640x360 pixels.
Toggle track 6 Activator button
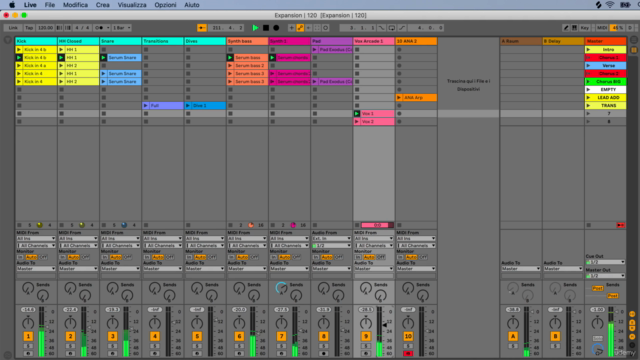239,336
